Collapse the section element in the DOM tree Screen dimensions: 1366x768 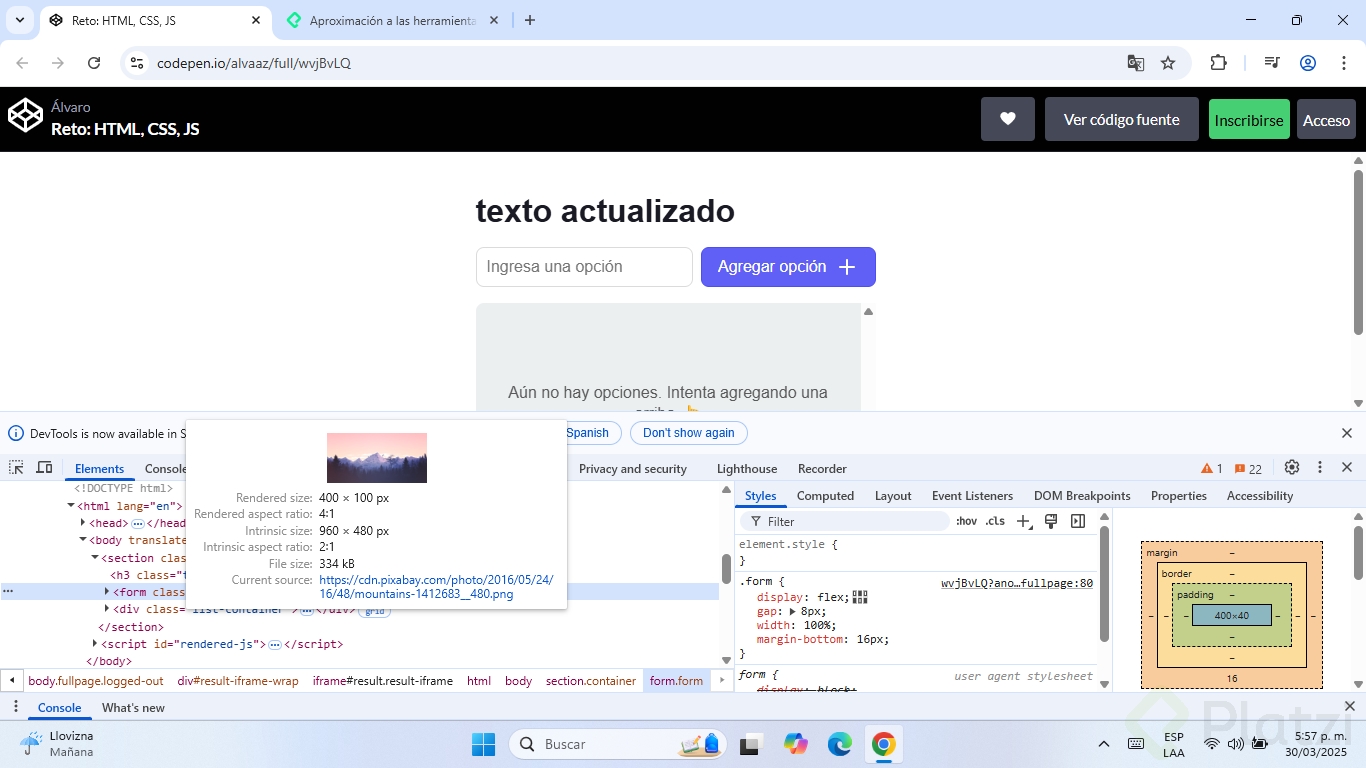tap(95, 558)
